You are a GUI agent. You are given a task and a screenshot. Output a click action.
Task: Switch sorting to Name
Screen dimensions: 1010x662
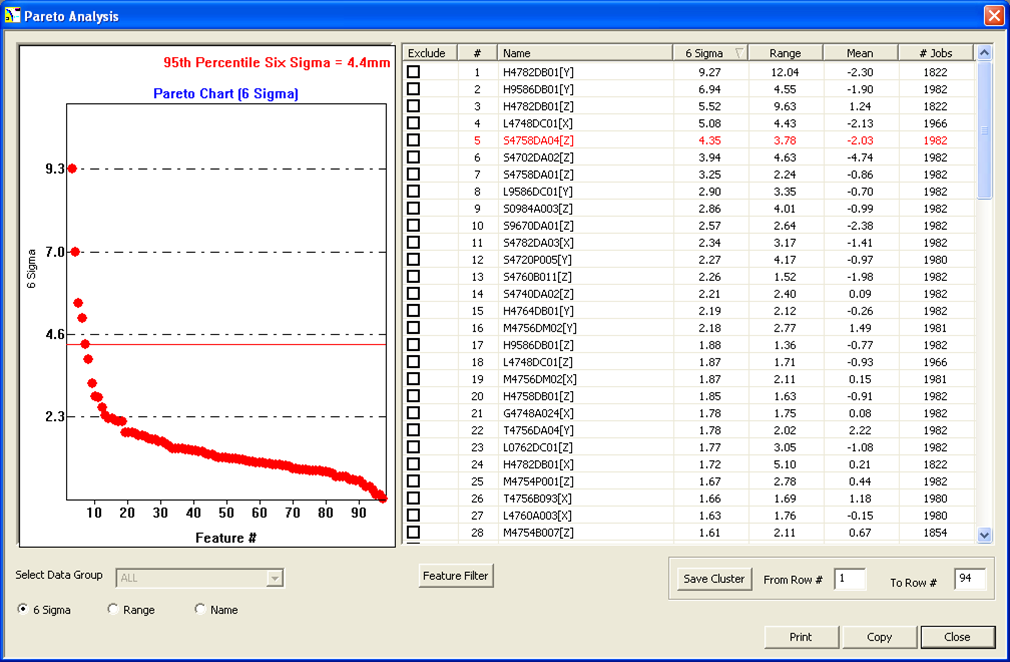(200, 609)
